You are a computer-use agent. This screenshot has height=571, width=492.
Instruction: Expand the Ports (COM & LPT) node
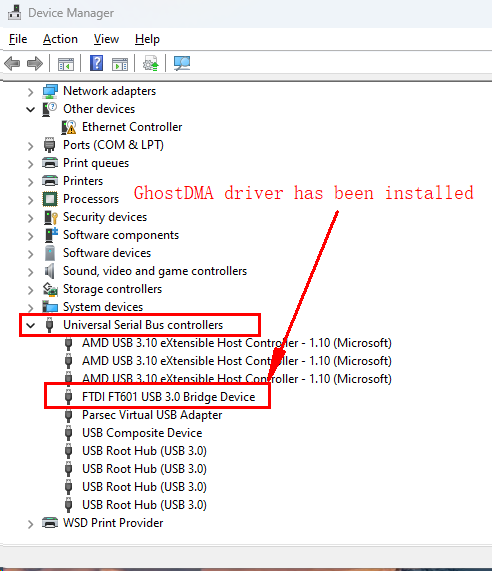click(31, 146)
